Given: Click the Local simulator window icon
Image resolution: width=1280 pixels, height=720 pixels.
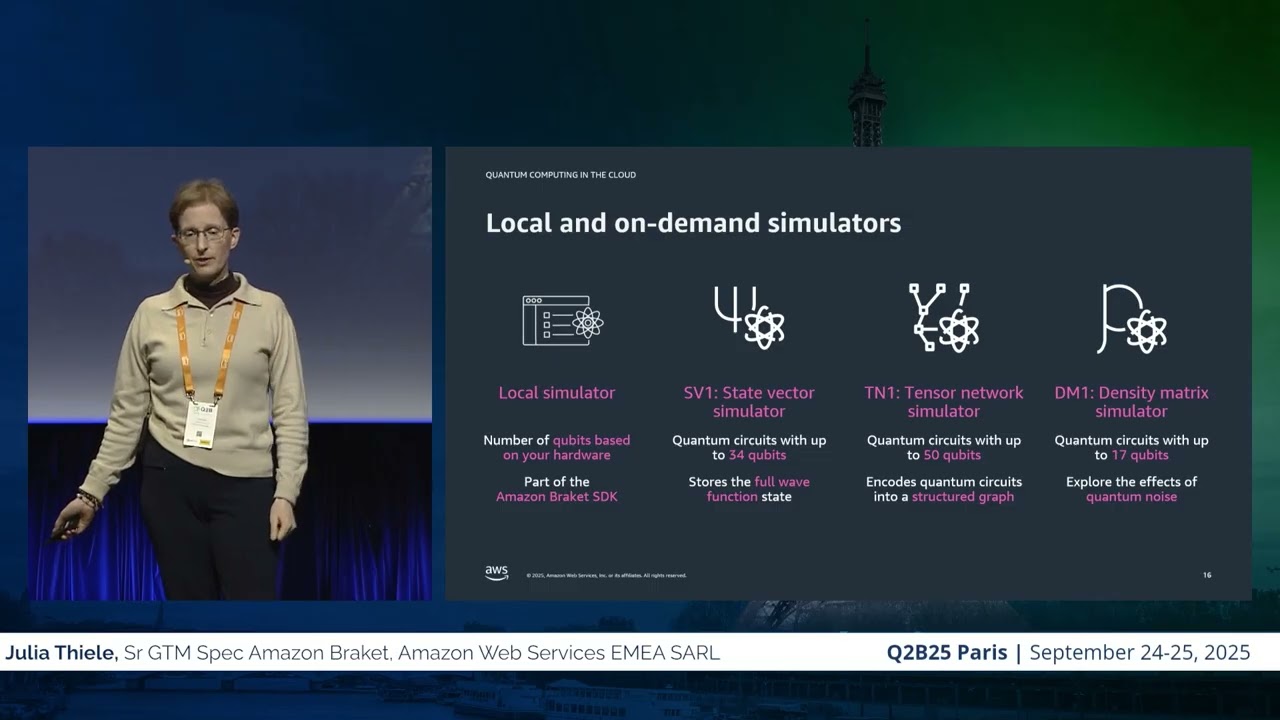Looking at the screenshot, I should pyautogui.click(x=563, y=321).
